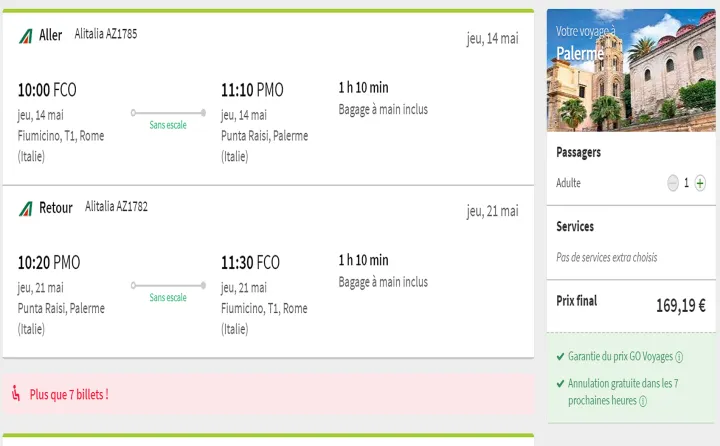Click the seat icon in the pink banner
This screenshot has width=720, height=446.
(16, 394)
